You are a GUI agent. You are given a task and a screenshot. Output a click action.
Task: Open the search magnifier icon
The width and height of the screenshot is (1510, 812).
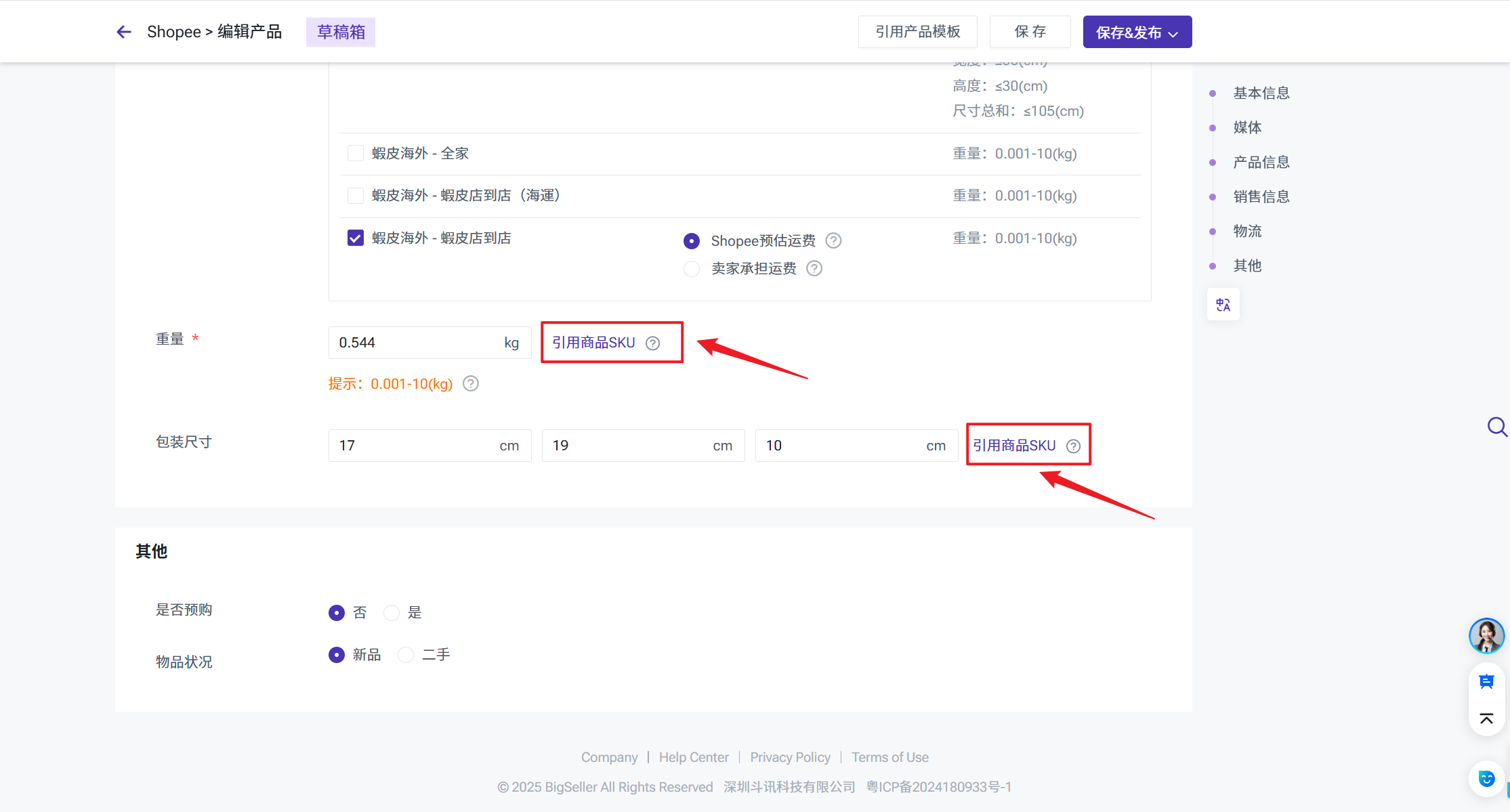[x=1496, y=427]
